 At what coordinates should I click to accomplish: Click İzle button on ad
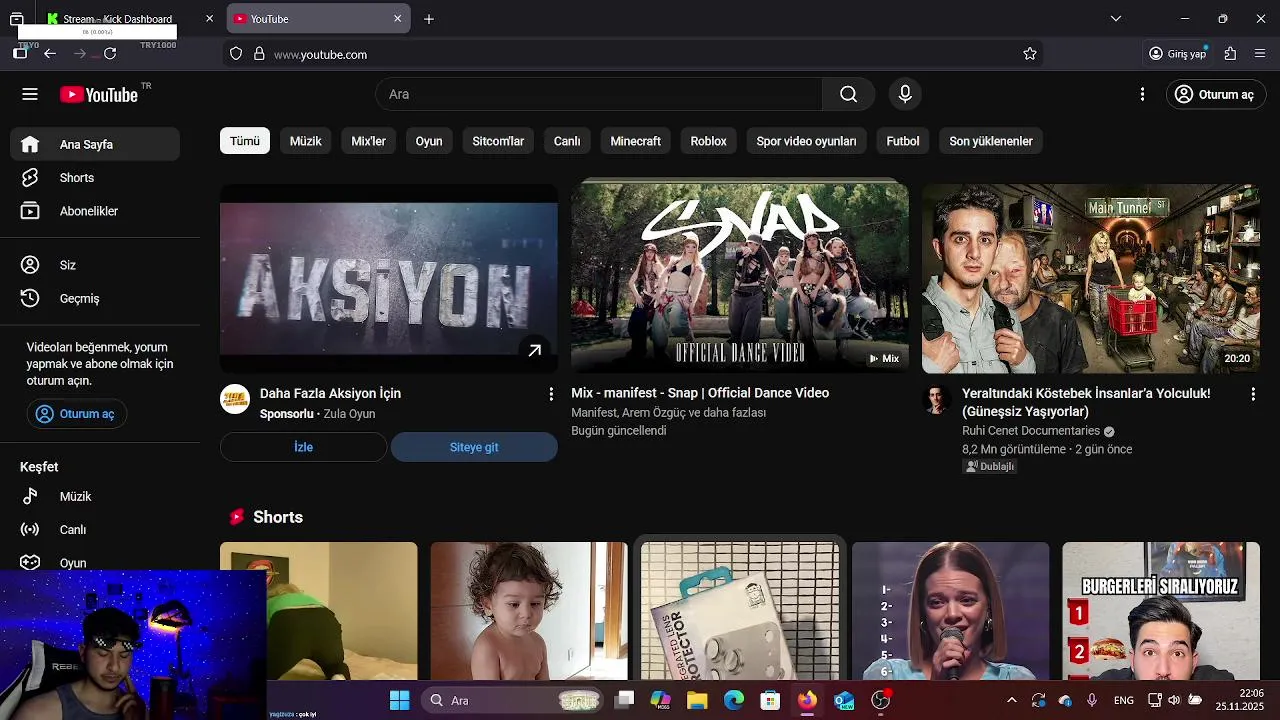[x=303, y=447]
